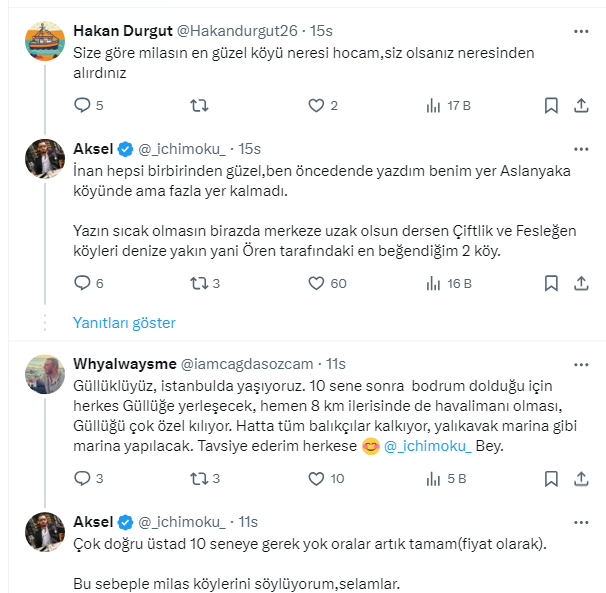Image resolution: width=606 pixels, height=593 pixels.
Task: Reply to Hakan Durgut's tweet
Action: (82, 105)
